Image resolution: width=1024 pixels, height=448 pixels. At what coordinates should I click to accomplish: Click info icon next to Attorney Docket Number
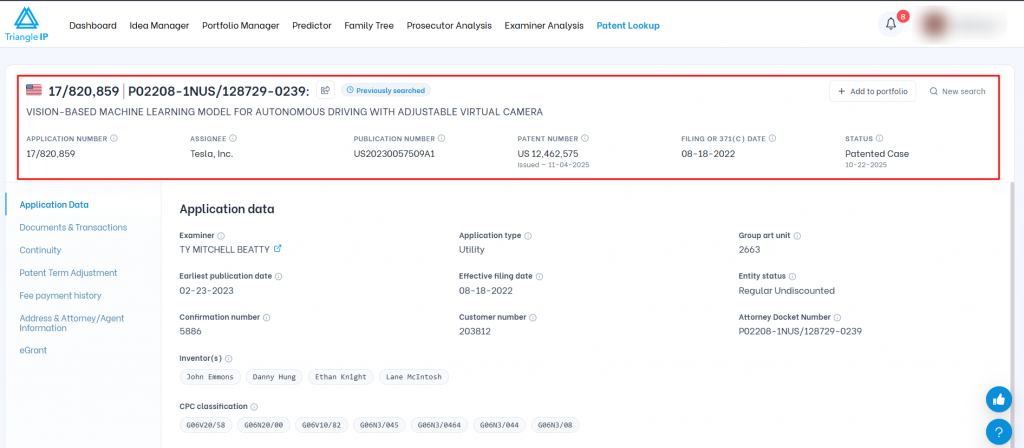(x=838, y=317)
